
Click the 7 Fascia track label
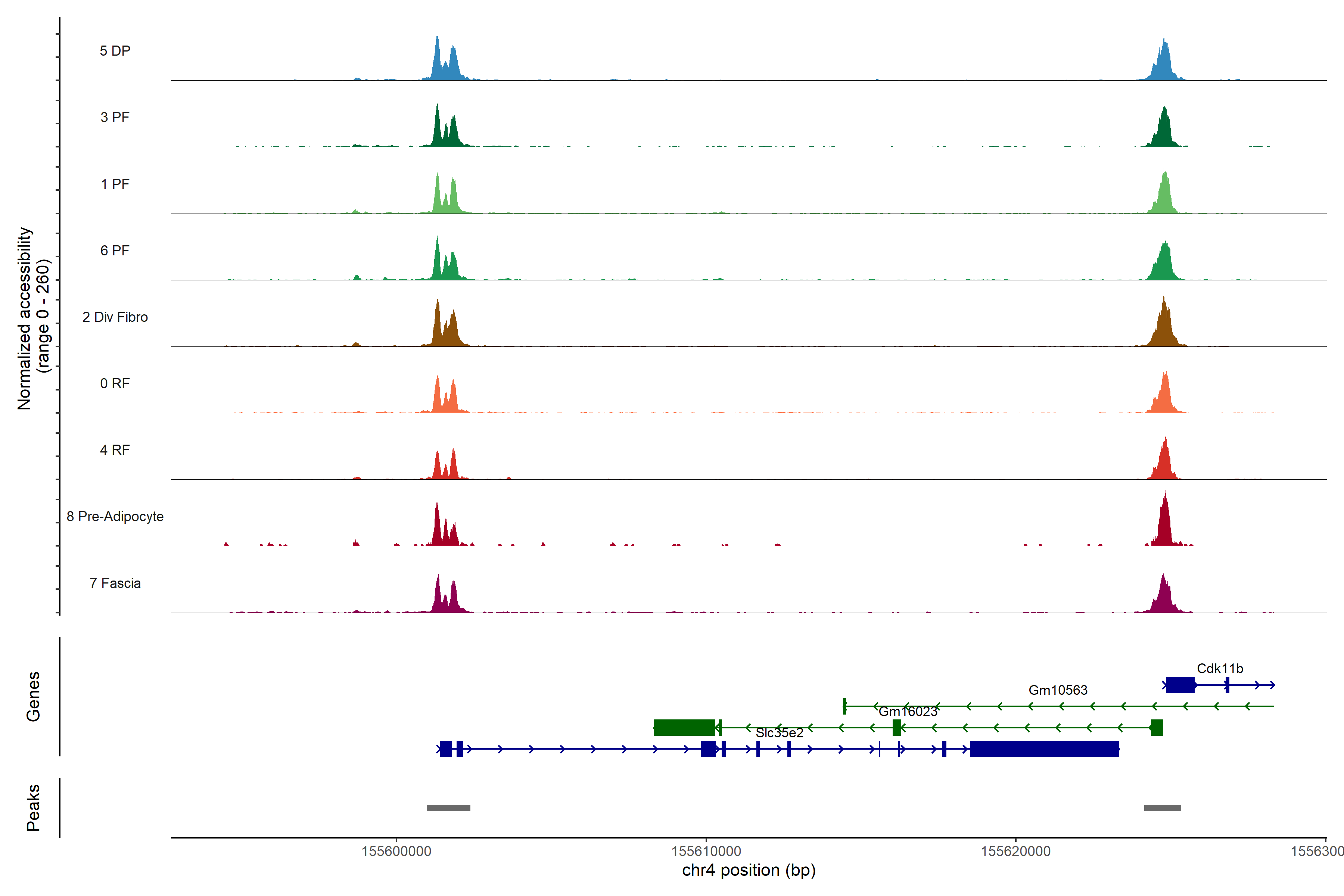point(115,583)
